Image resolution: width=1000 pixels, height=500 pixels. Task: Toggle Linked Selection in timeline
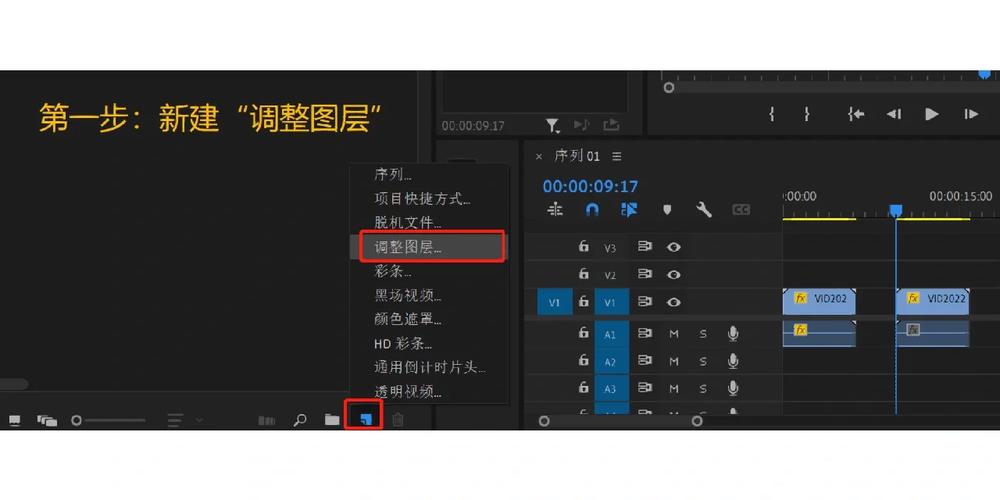click(629, 209)
